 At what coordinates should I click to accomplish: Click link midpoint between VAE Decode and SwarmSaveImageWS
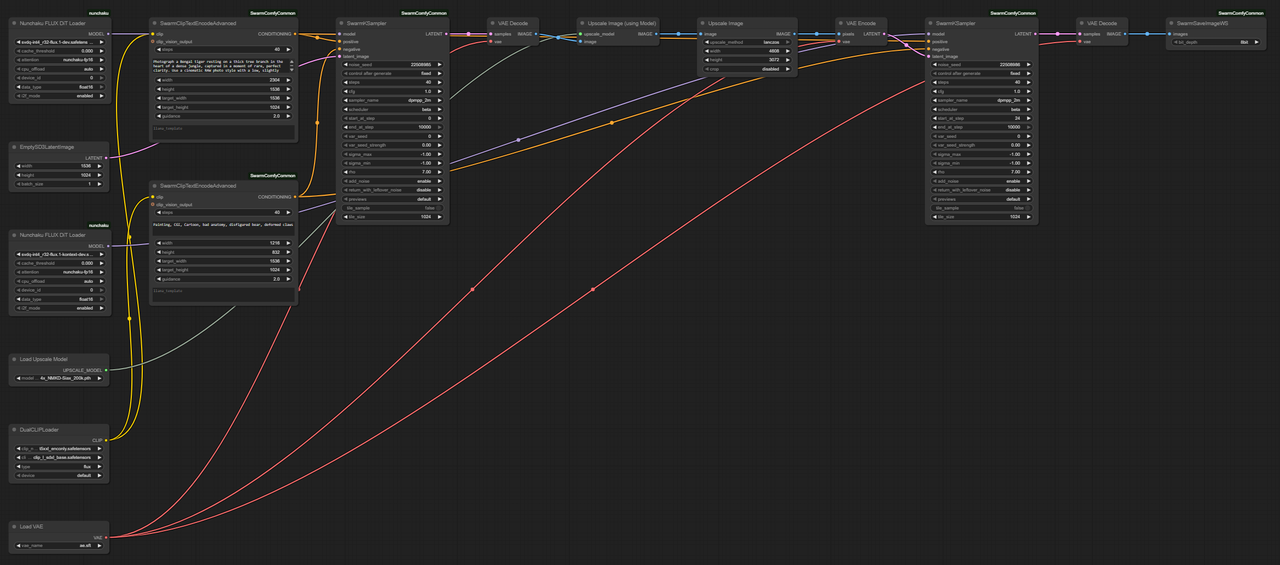pos(1145,34)
